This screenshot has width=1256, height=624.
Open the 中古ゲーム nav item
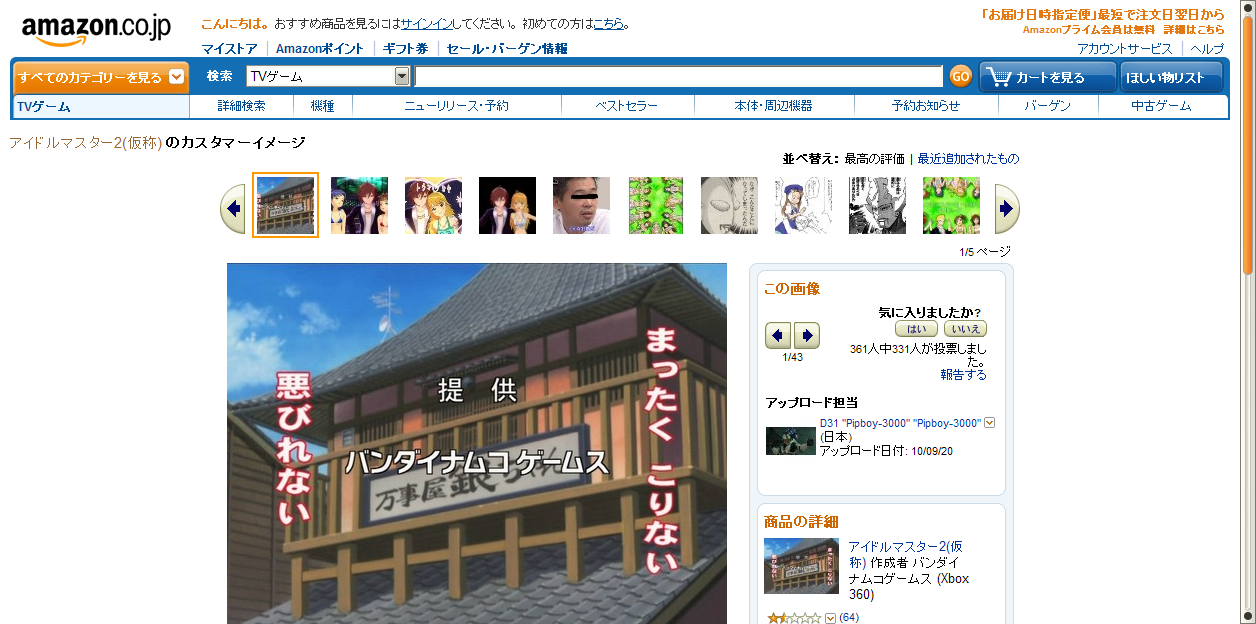pos(1161,106)
